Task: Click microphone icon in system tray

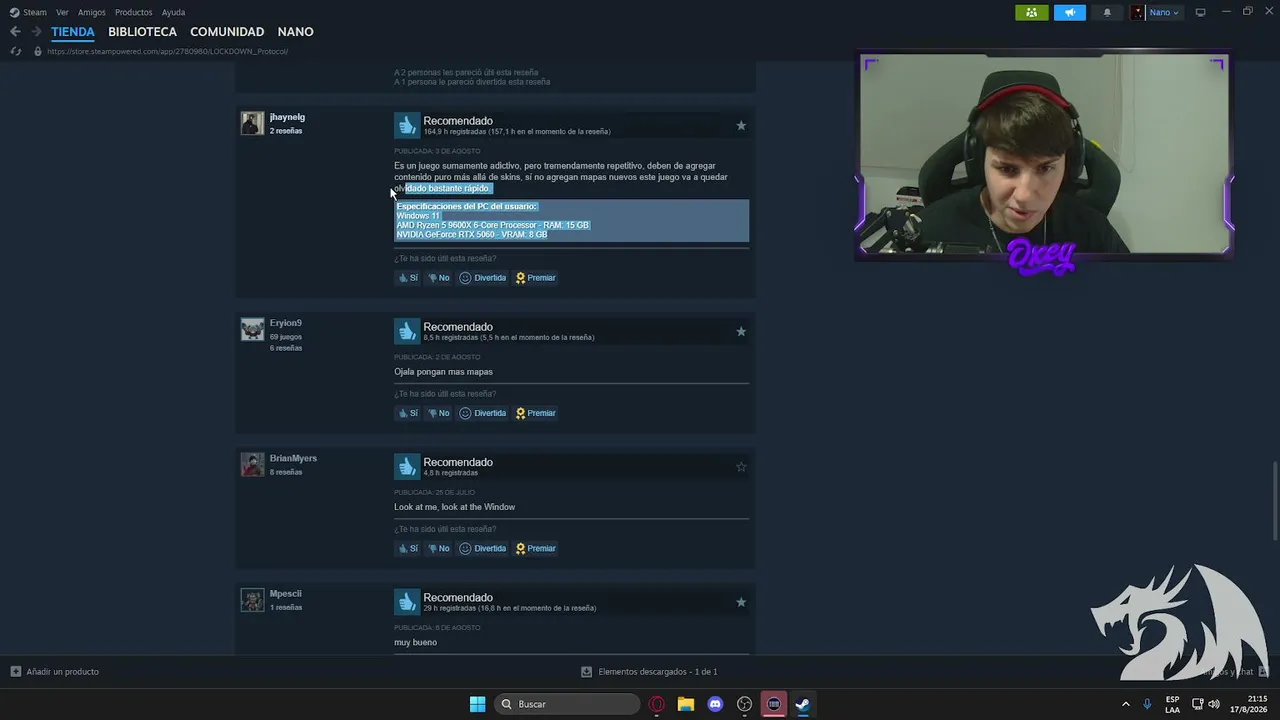Action: point(1147,704)
